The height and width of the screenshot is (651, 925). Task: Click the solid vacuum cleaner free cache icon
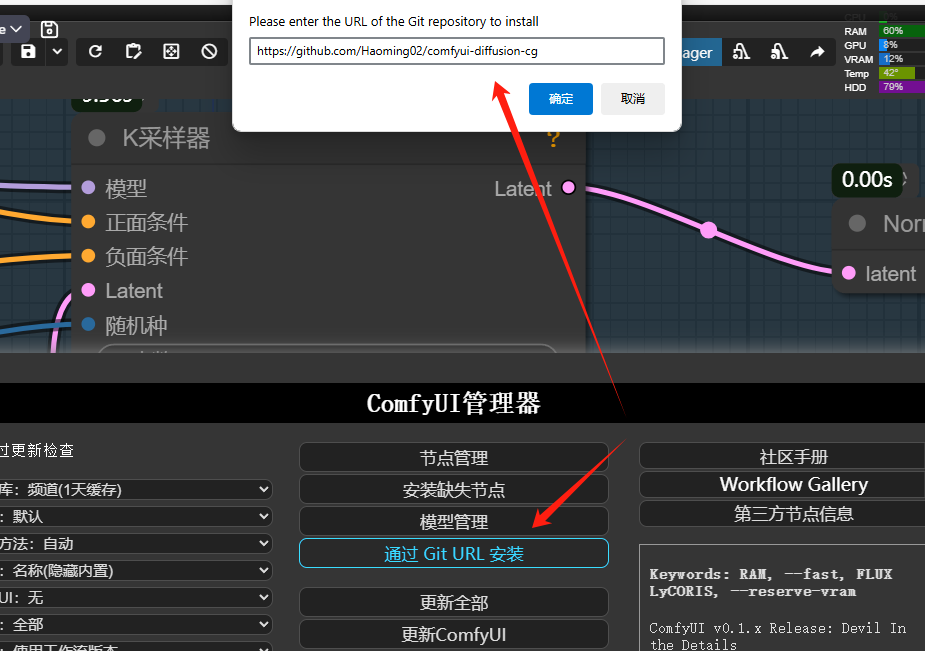pos(779,52)
